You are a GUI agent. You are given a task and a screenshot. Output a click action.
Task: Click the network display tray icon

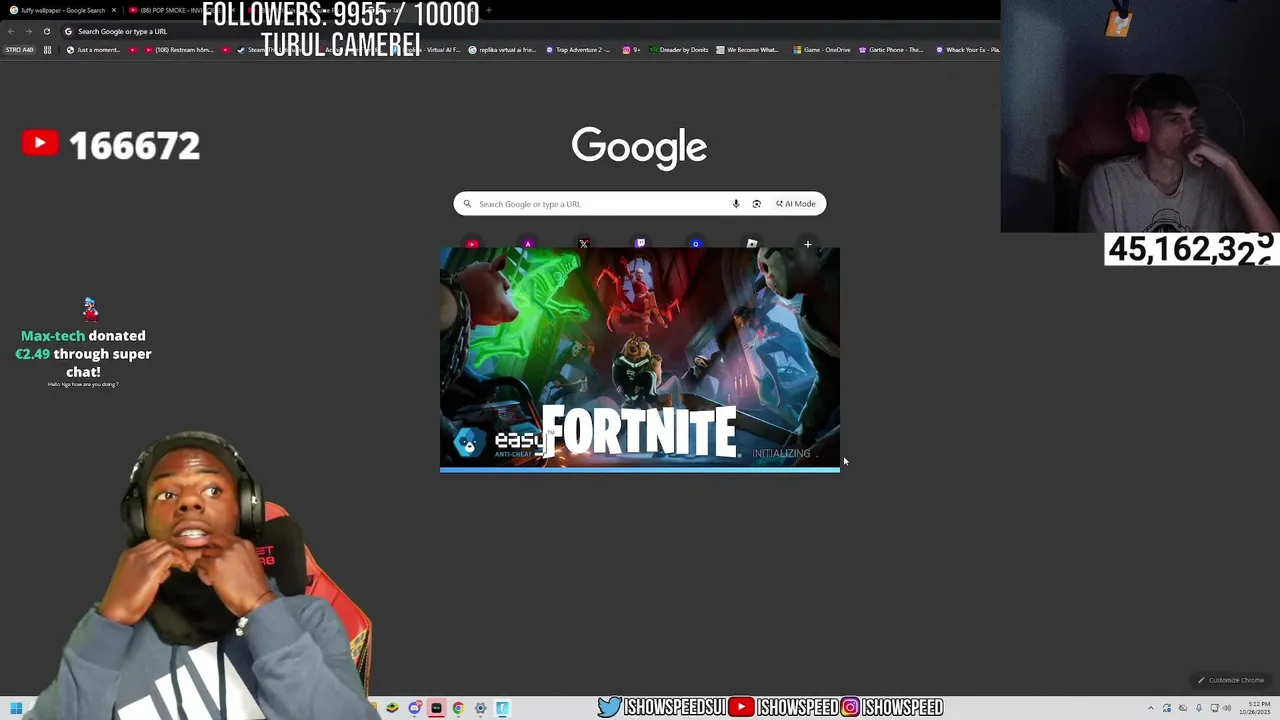pos(1214,708)
